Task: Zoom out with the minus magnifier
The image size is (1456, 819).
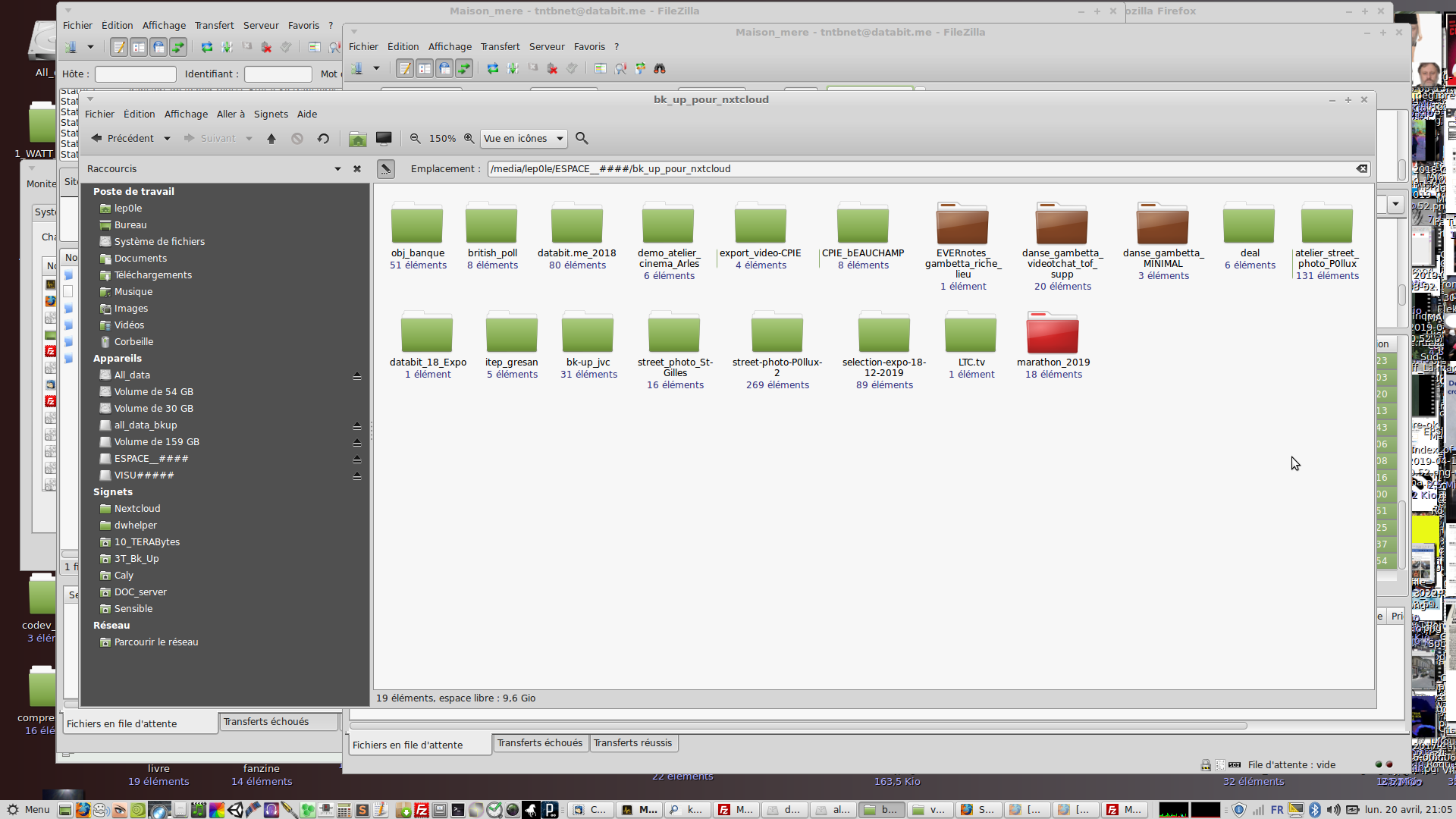Action: [415, 139]
